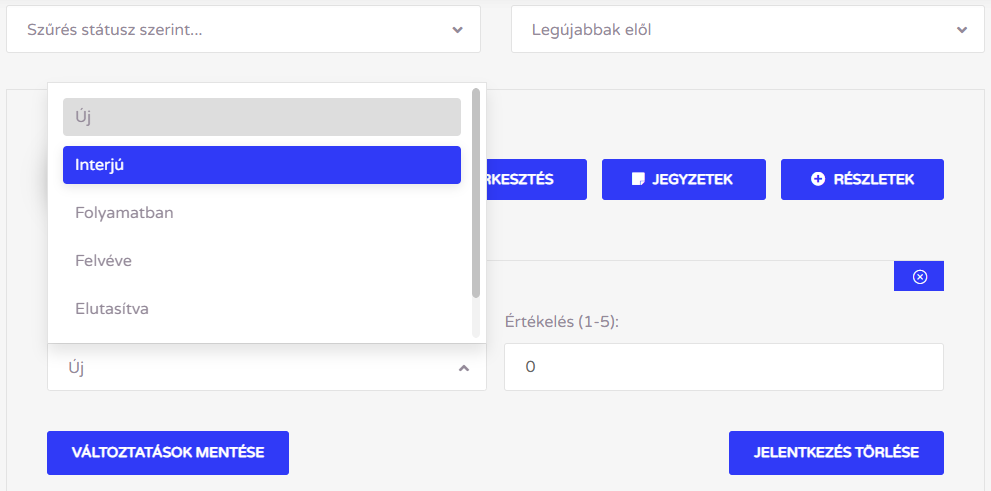Click the up chevron on the Új status select
The image size is (991, 491).
(x=463, y=368)
